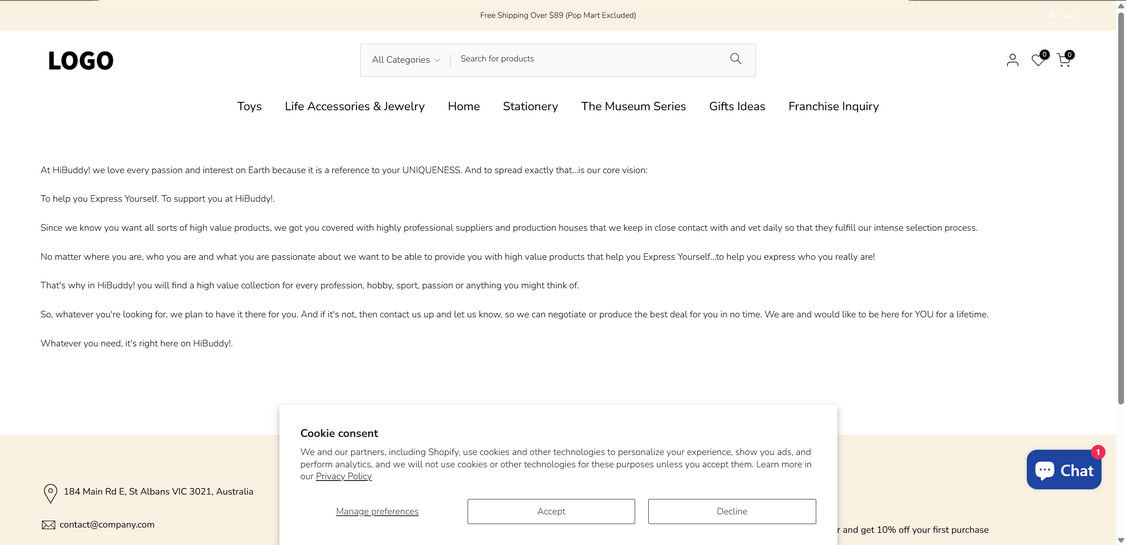Click the Free Shipping Over $89 announcement

[558, 15]
